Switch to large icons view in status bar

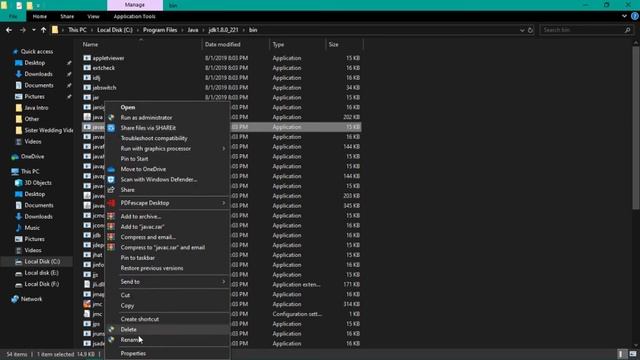click(x=633, y=354)
